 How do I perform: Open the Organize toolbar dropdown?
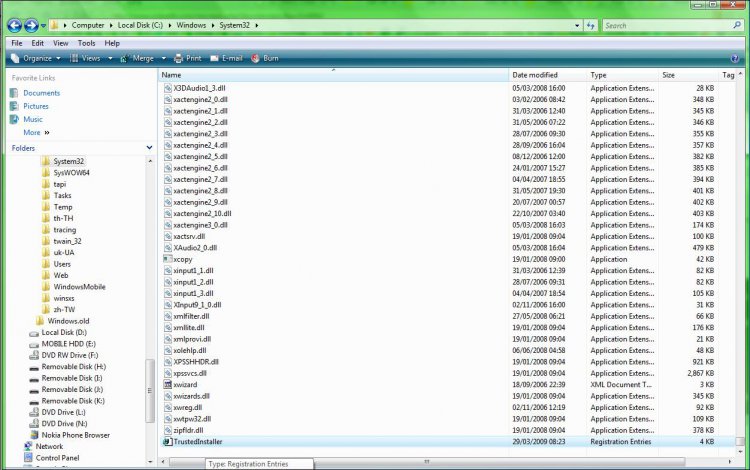36,58
